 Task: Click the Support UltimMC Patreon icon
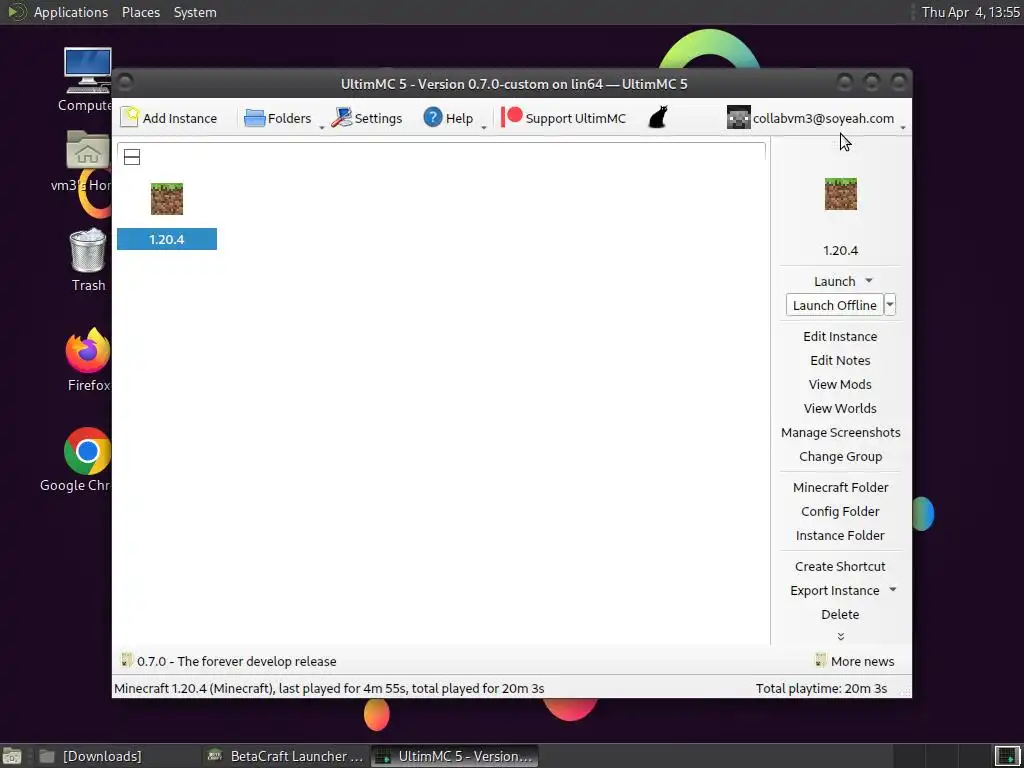tap(511, 118)
